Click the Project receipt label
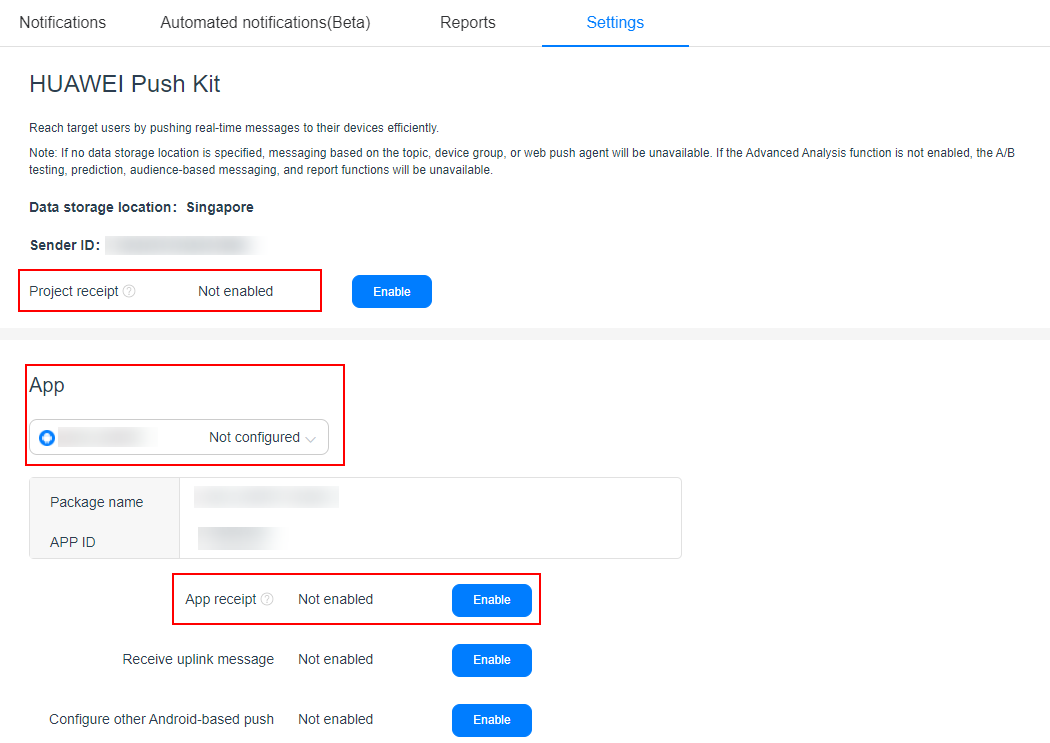The image size is (1050, 743). [74, 291]
